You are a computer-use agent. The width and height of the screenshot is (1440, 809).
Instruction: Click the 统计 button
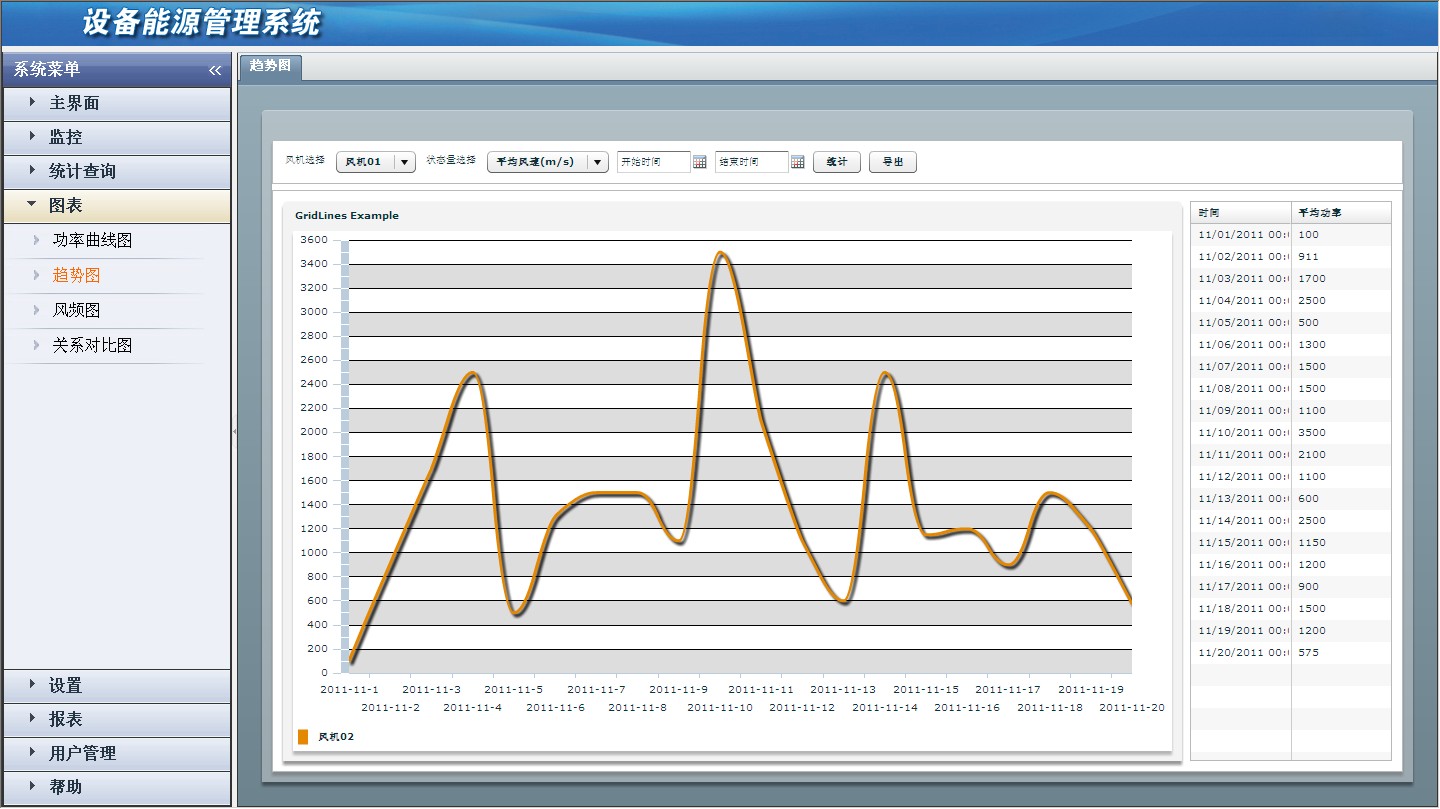coord(837,162)
